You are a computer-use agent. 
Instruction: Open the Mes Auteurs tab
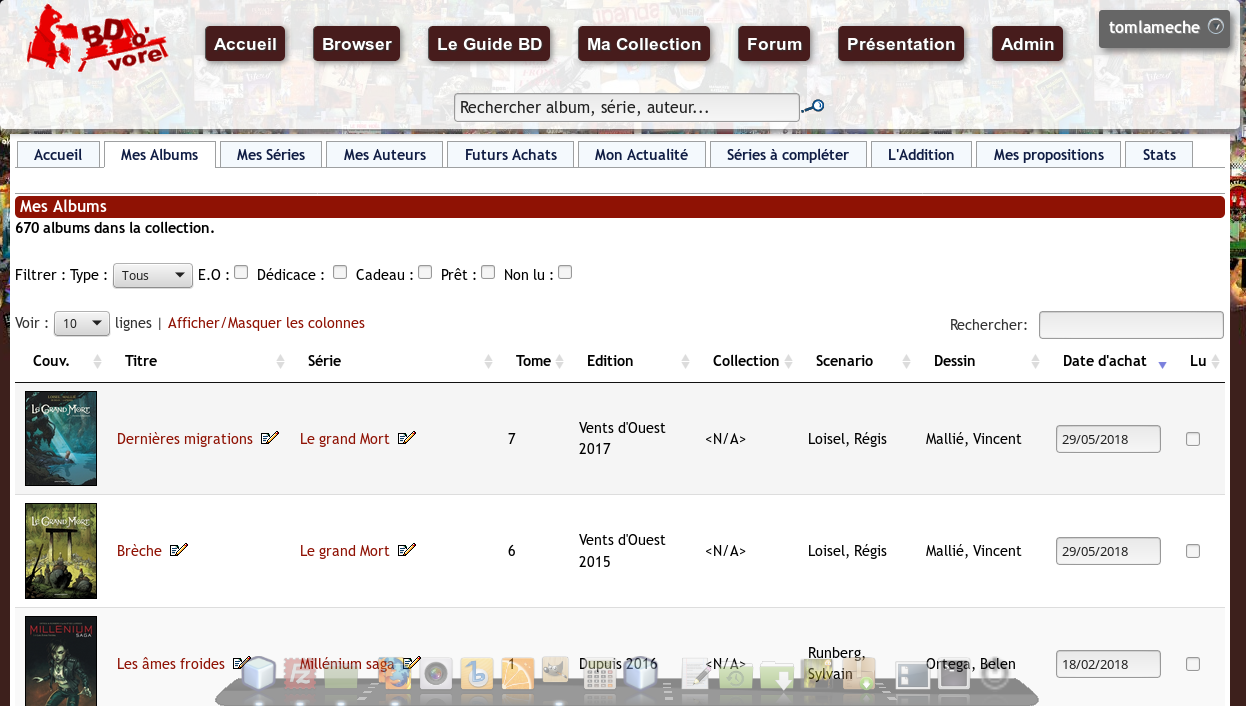pos(385,155)
